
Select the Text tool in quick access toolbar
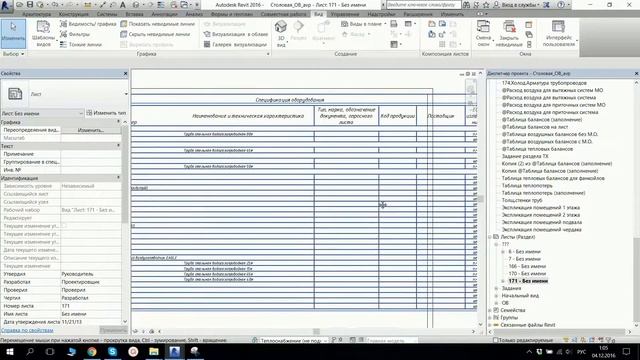[x=122, y=5]
